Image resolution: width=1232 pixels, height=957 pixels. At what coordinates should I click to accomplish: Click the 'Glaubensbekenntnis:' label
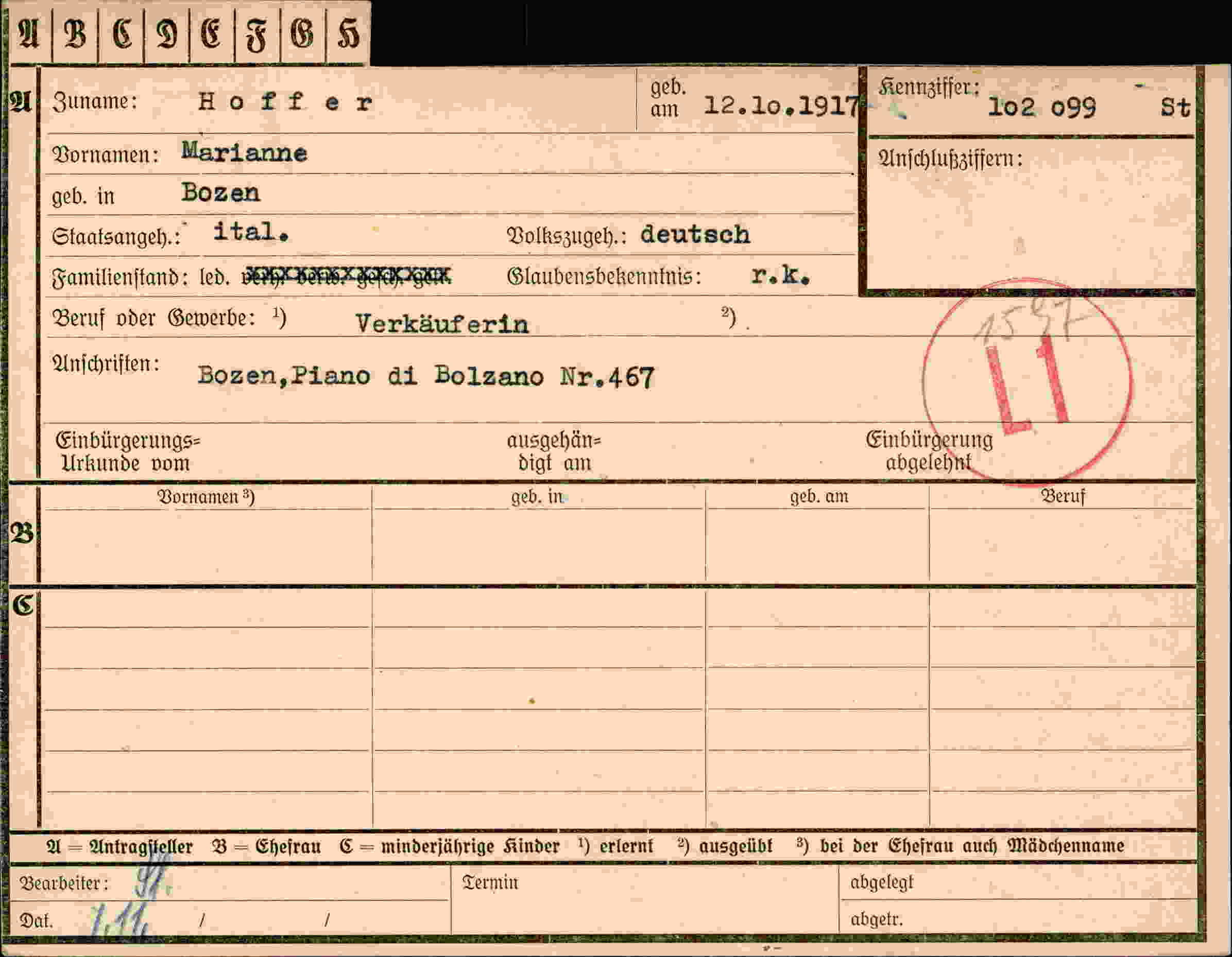click(x=604, y=276)
